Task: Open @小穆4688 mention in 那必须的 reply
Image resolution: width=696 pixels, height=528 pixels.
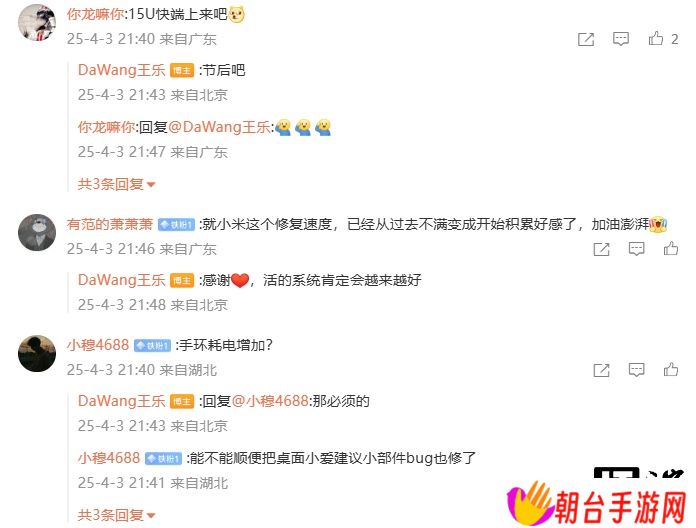Action: point(270,401)
